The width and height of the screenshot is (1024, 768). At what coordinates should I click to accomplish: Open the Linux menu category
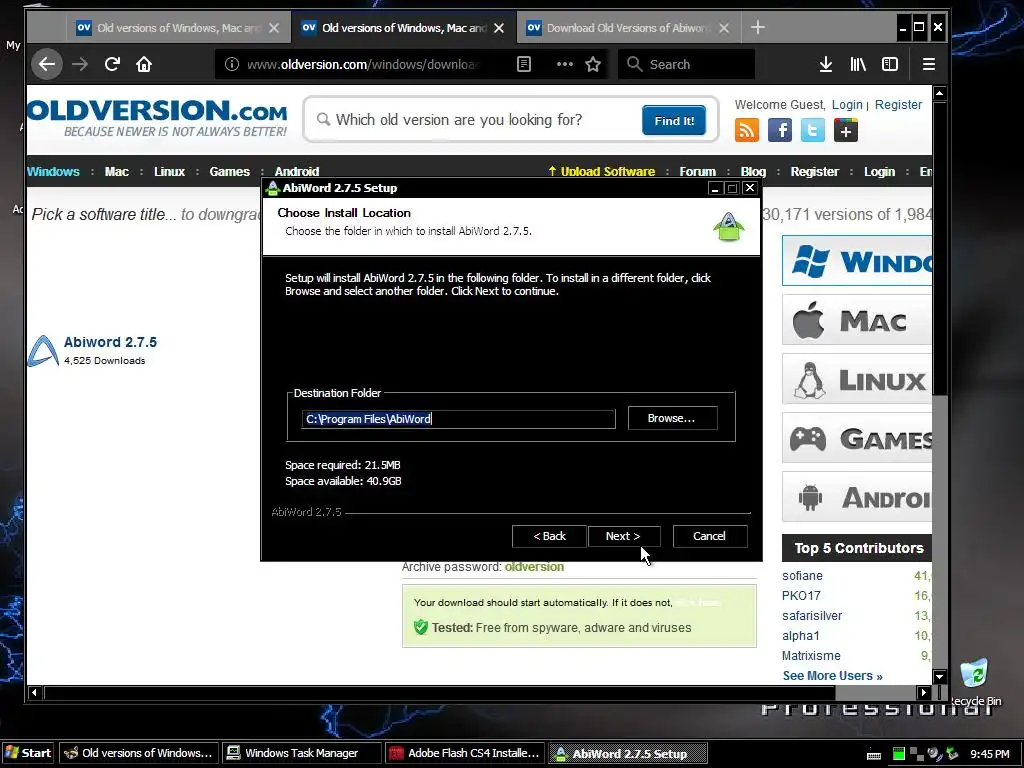(169, 172)
